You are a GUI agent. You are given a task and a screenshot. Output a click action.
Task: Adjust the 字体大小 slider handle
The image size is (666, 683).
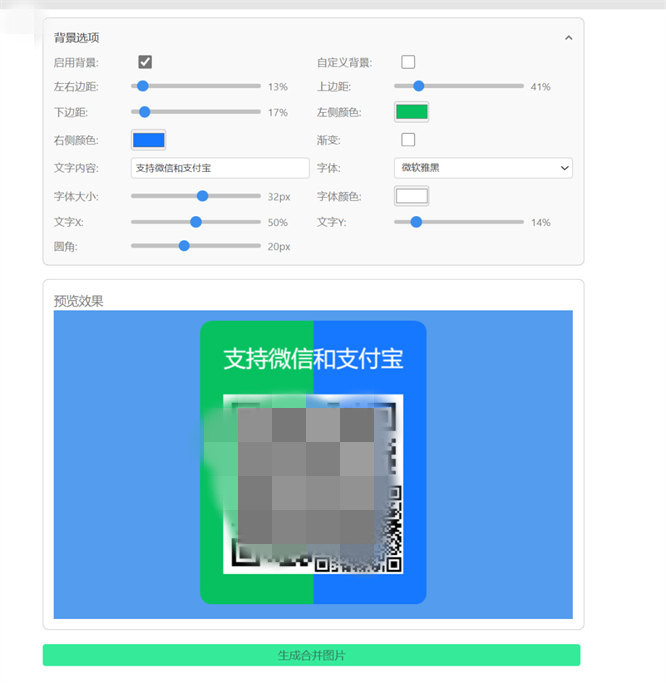click(202, 196)
